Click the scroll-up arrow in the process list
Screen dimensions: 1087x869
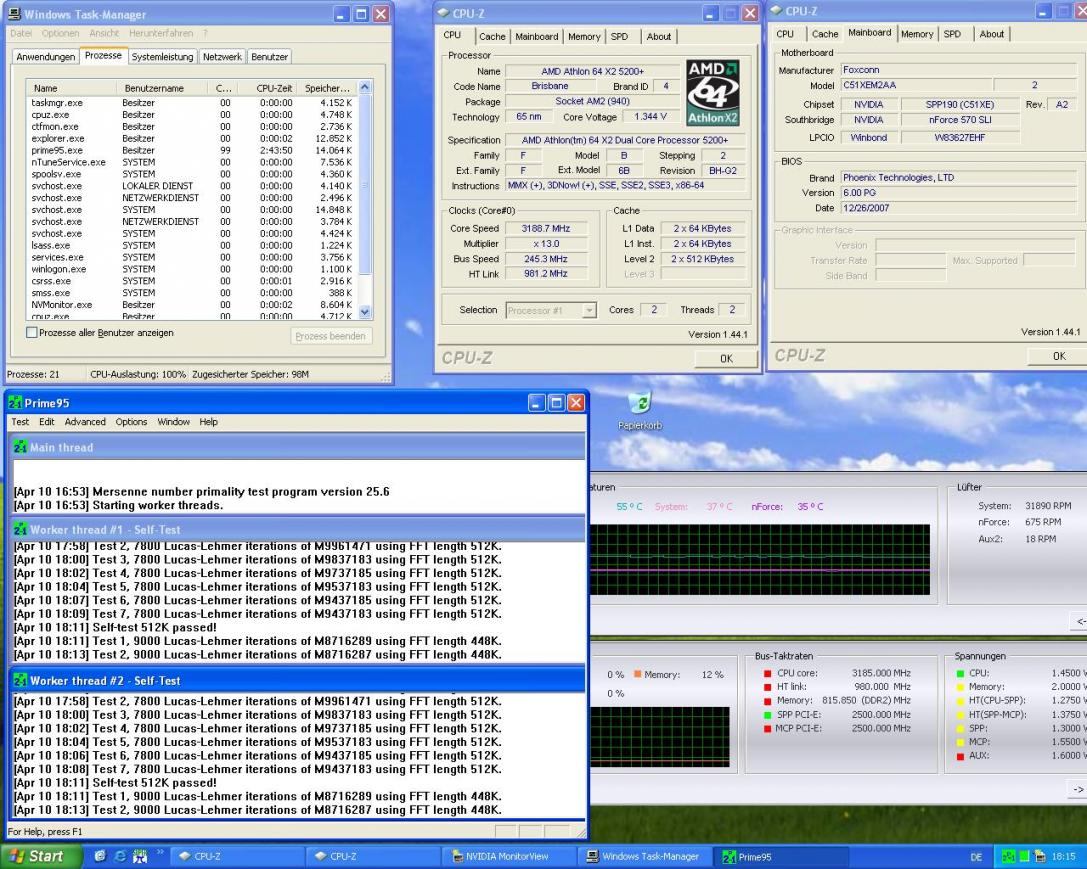pos(365,87)
